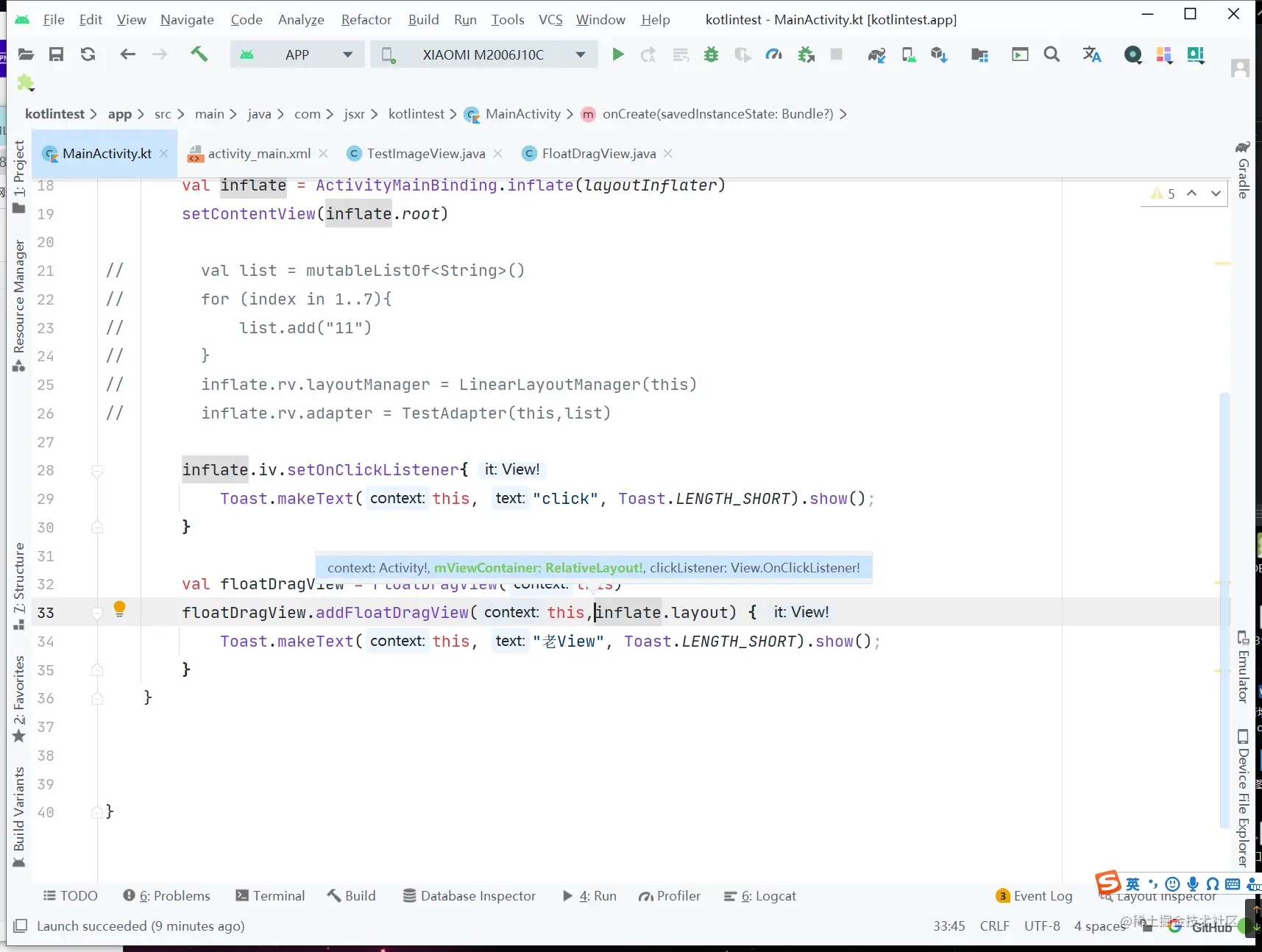Click the tool window toggle at status bar left
1262x952 pixels.
point(21,926)
